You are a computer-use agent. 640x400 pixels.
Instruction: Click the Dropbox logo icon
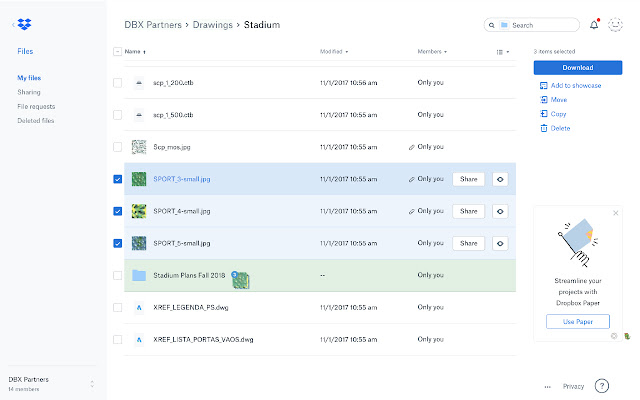(x=26, y=22)
